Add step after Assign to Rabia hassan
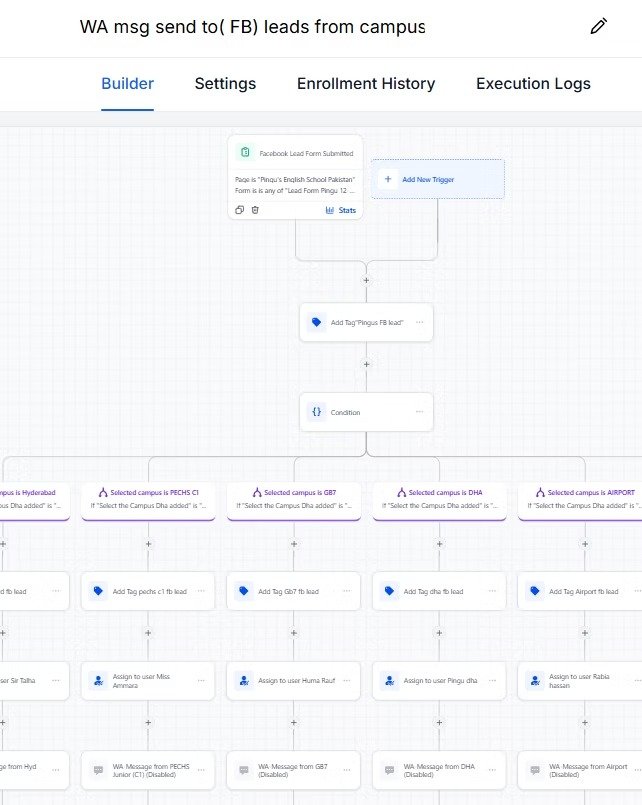Image resolution: width=642 pixels, height=805 pixels. (585, 722)
